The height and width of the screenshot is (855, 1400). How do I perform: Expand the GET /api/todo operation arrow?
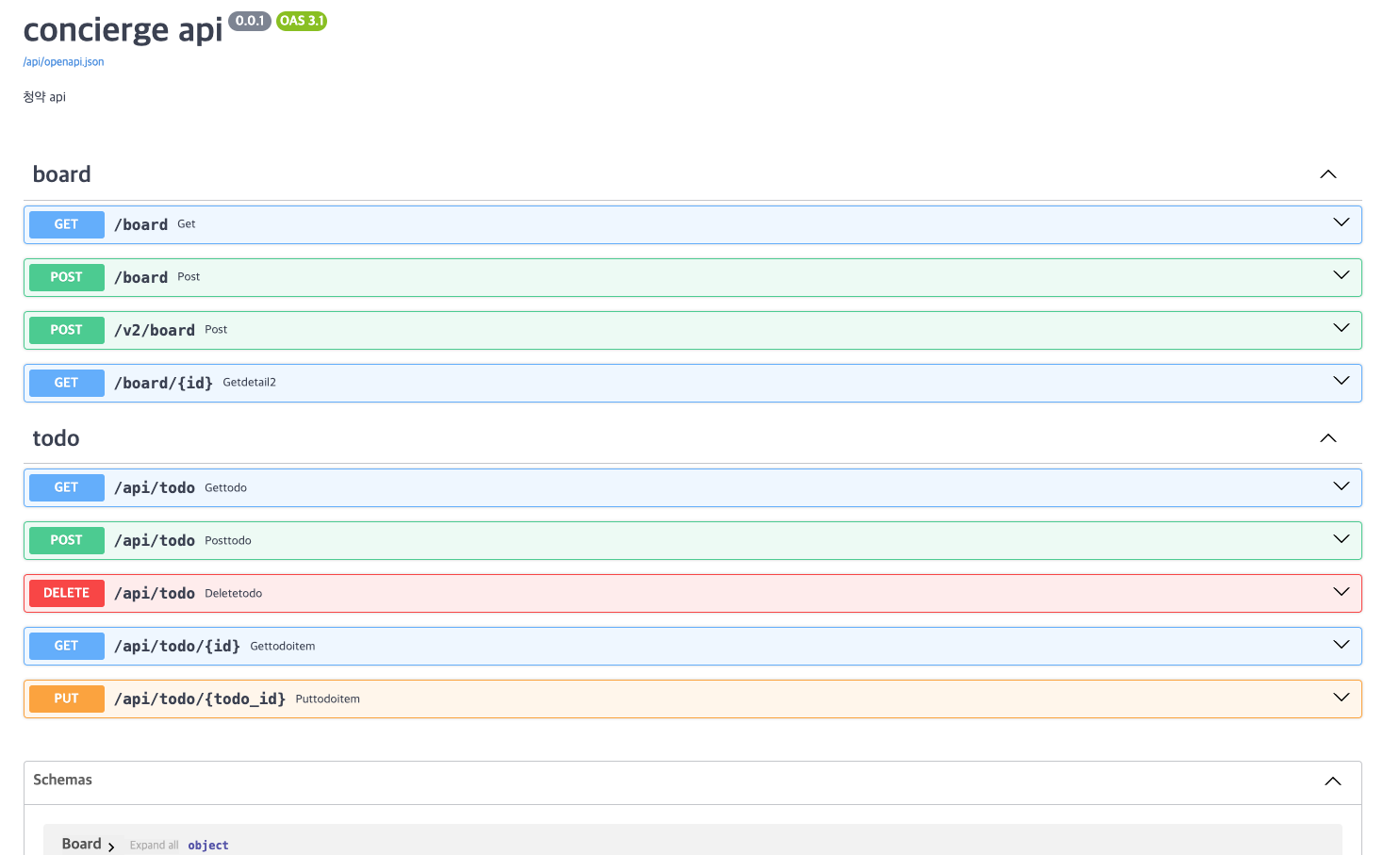(1342, 486)
